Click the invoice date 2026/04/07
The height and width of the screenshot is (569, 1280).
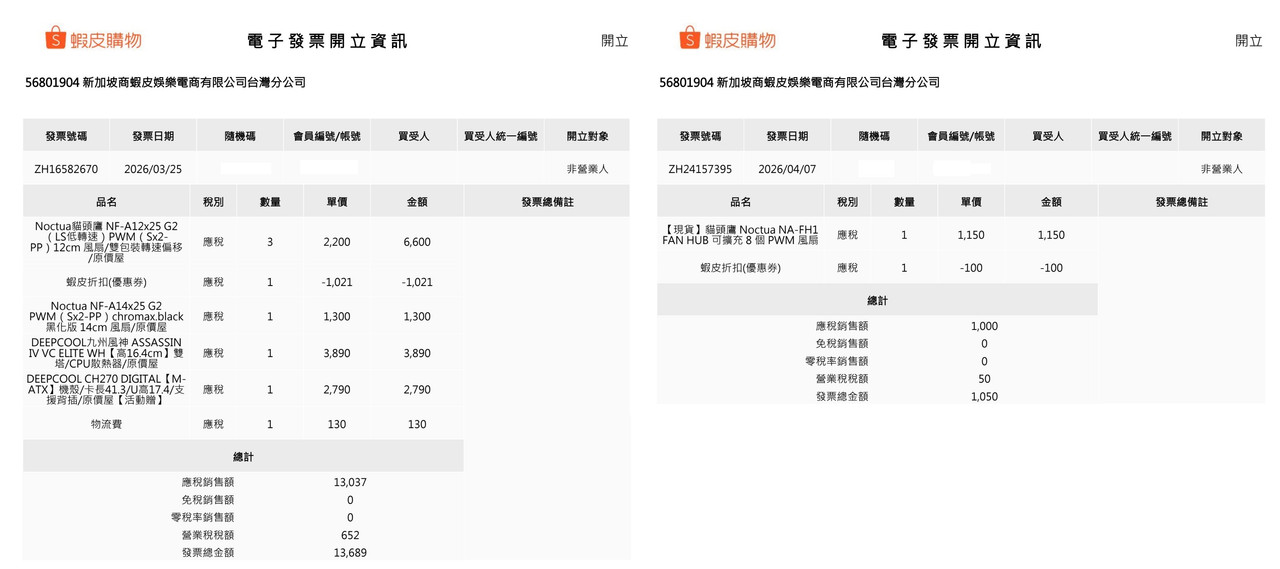tap(787, 169)
